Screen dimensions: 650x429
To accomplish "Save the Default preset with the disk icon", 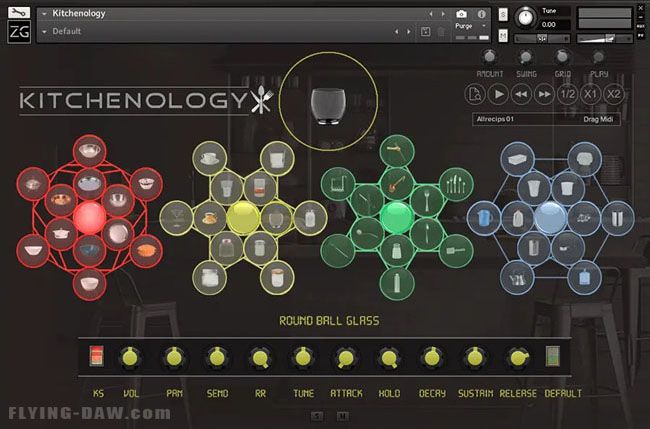I will [425, 32].
